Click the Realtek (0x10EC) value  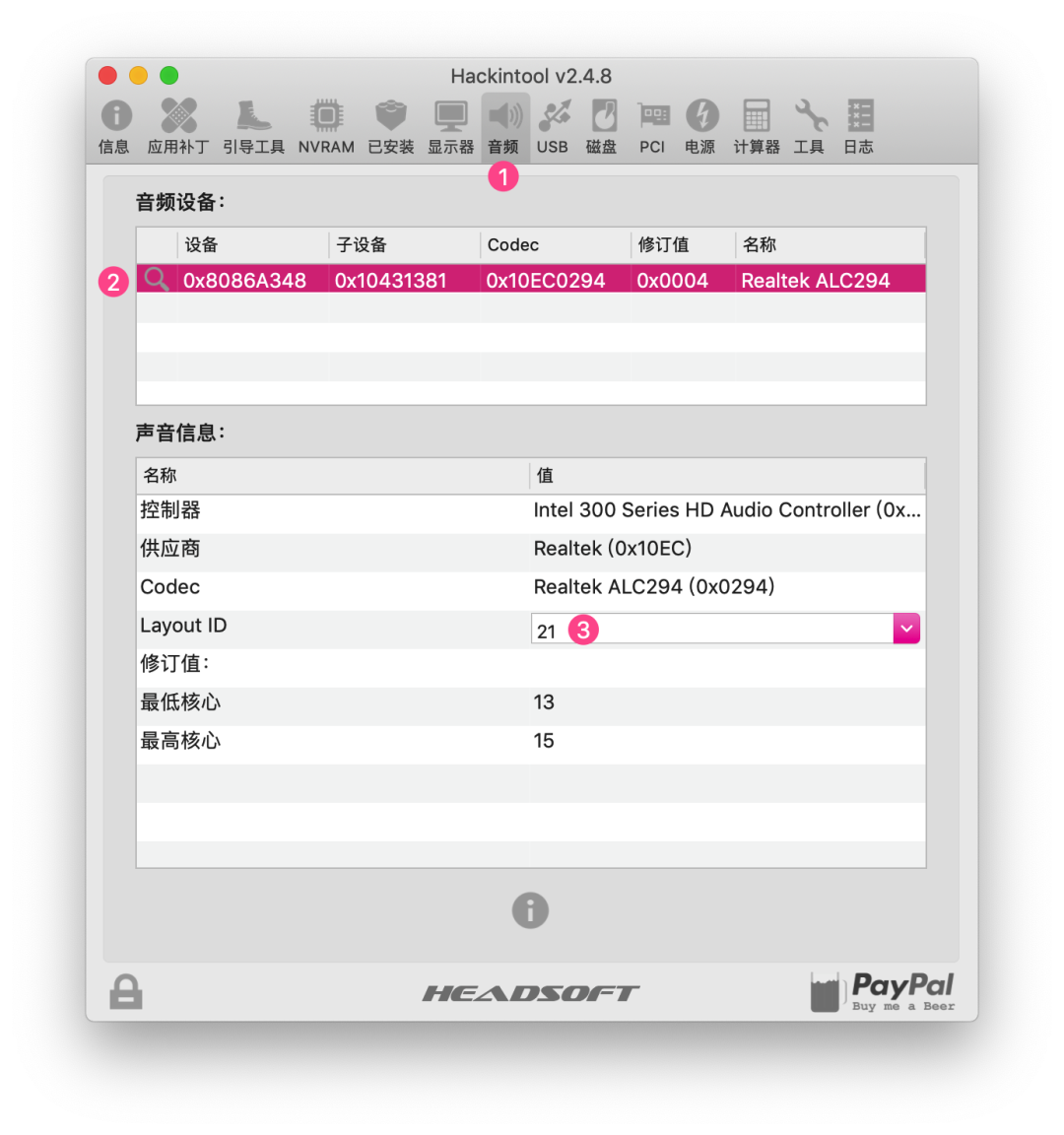click(613, 549)
